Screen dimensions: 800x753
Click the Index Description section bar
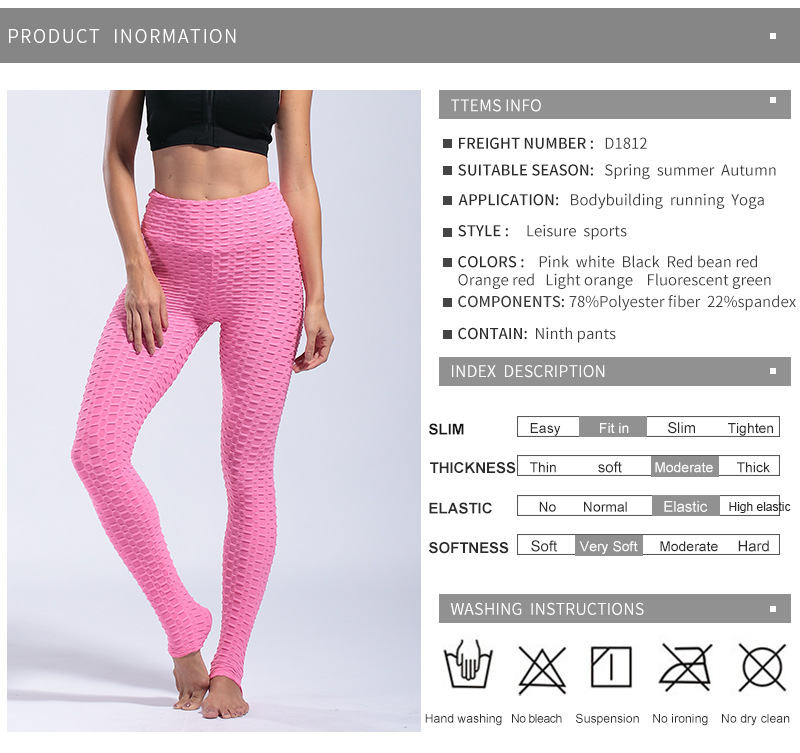[615, 371]
